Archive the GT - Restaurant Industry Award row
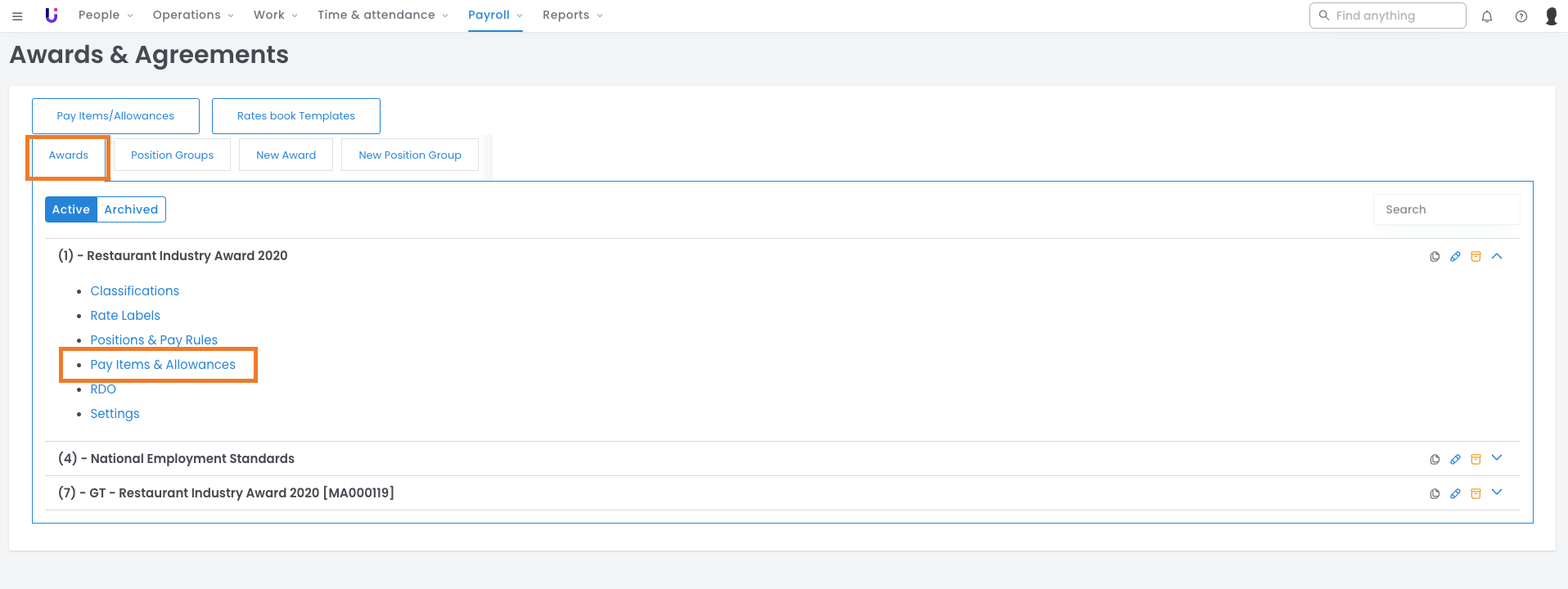Screen dimensions: 1568x589 (x=1476, y=494)
